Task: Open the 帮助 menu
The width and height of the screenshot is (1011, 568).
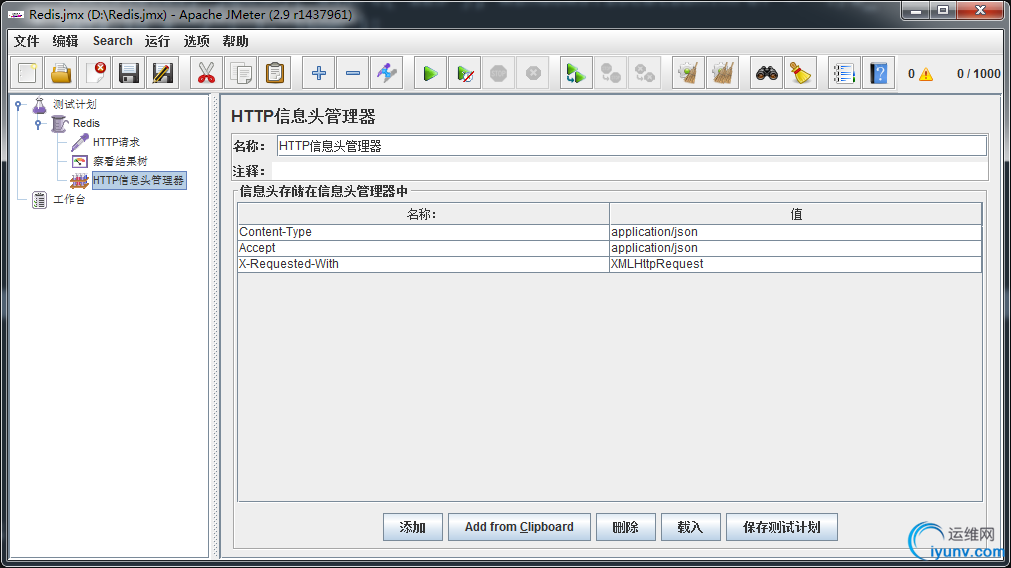Action: 235,41
